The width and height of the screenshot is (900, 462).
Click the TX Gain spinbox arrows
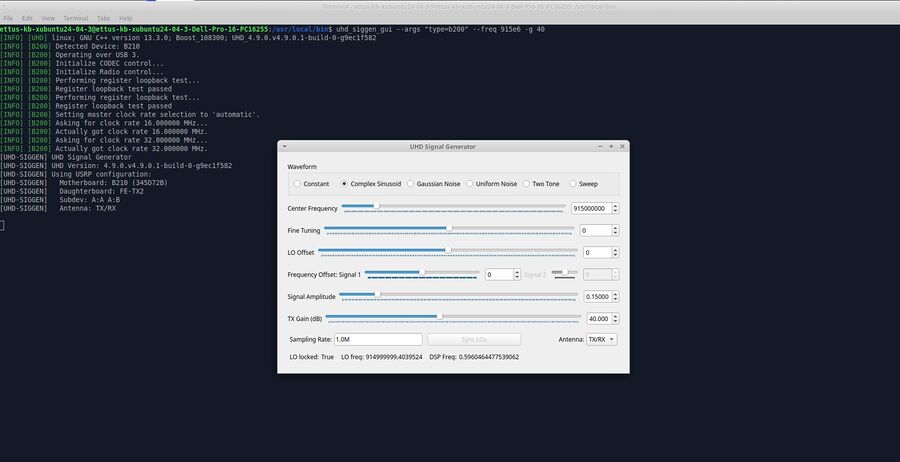[615, 319]
